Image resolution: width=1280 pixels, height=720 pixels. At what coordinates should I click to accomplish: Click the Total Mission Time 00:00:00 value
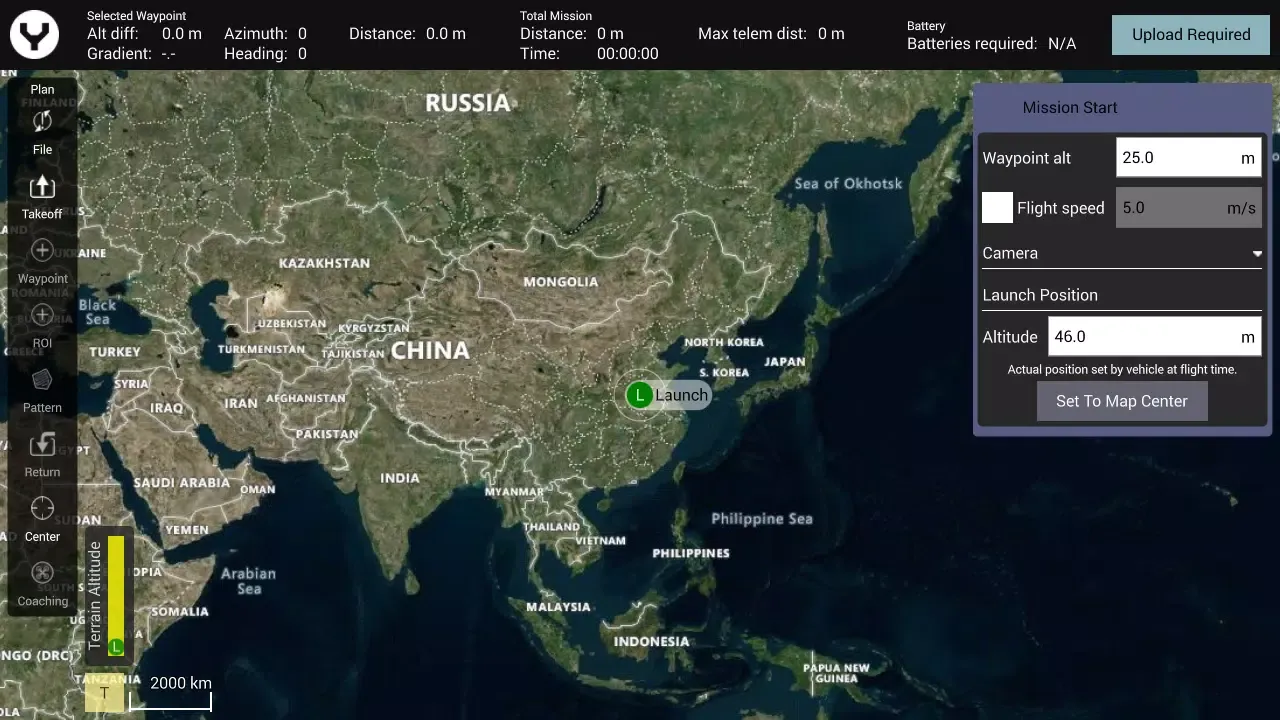(628, 54)
